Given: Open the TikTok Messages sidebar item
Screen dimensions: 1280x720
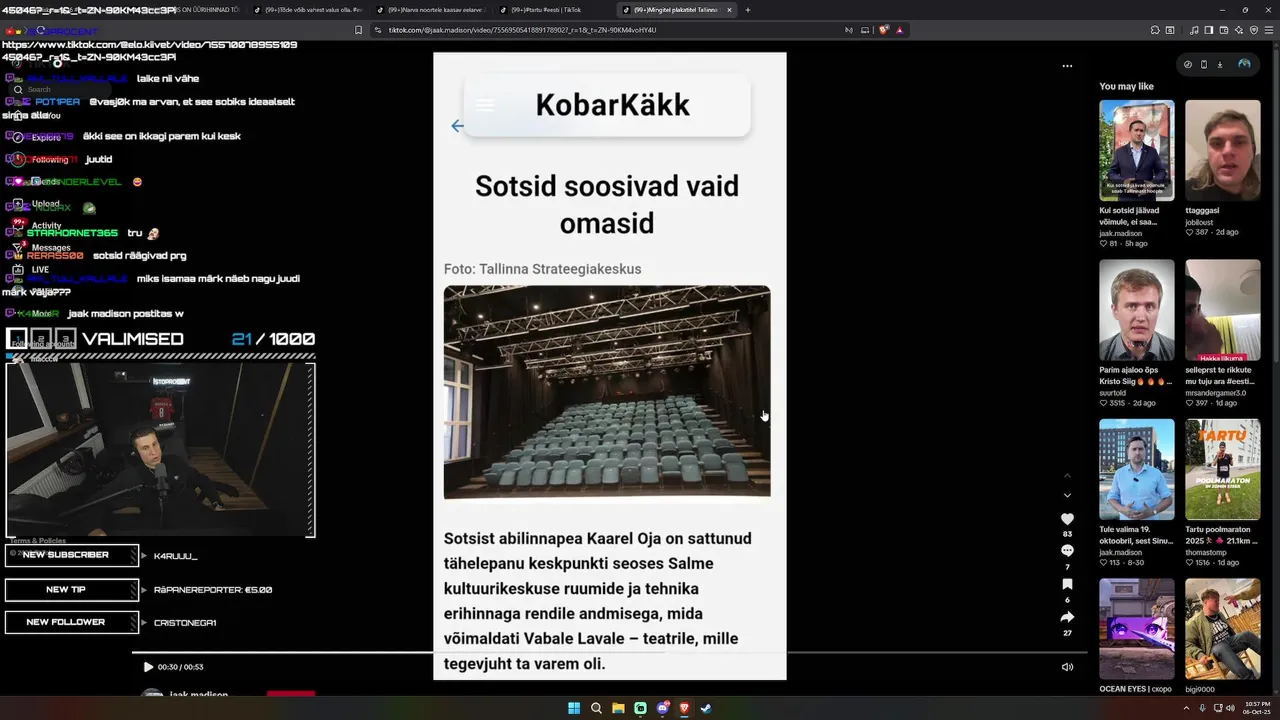Looking at the screenshot, I should point(41,248).
